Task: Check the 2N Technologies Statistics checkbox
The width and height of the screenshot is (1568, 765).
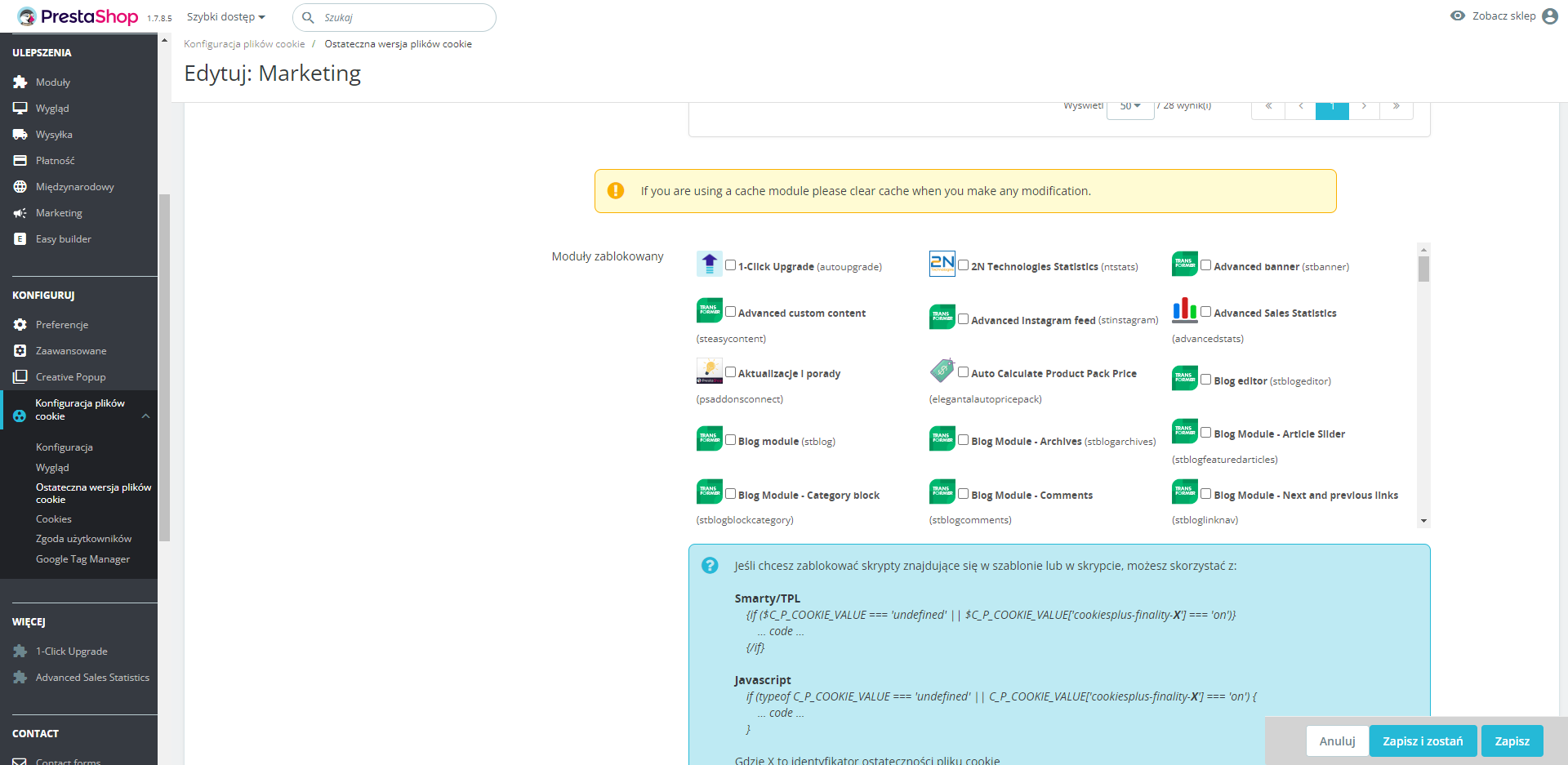Action: [x=964, y=265]
